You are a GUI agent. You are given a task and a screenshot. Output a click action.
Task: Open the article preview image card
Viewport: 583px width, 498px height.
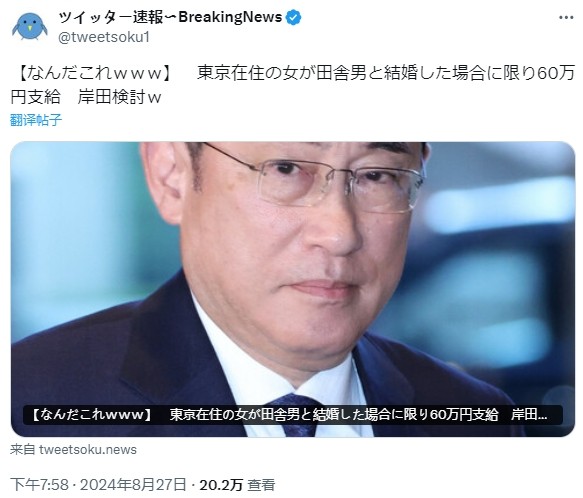point(293,289)
